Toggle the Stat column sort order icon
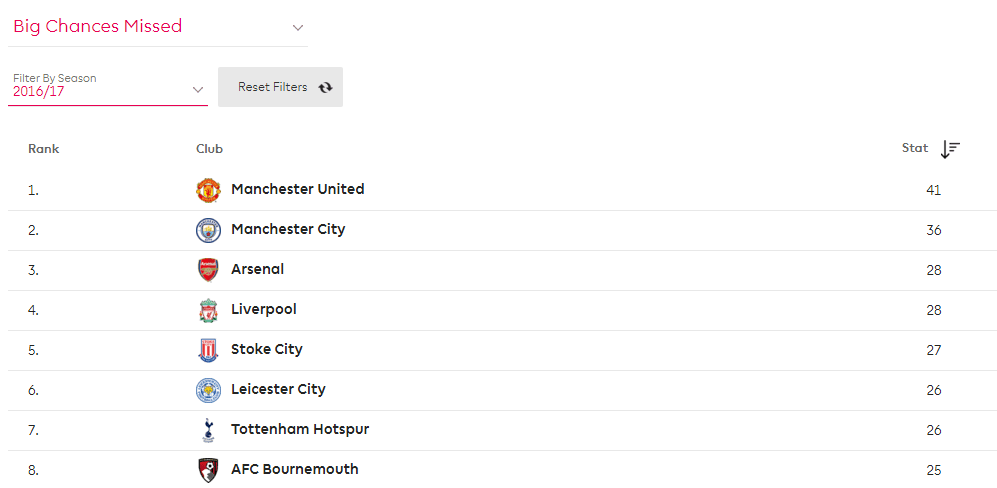 951,150
